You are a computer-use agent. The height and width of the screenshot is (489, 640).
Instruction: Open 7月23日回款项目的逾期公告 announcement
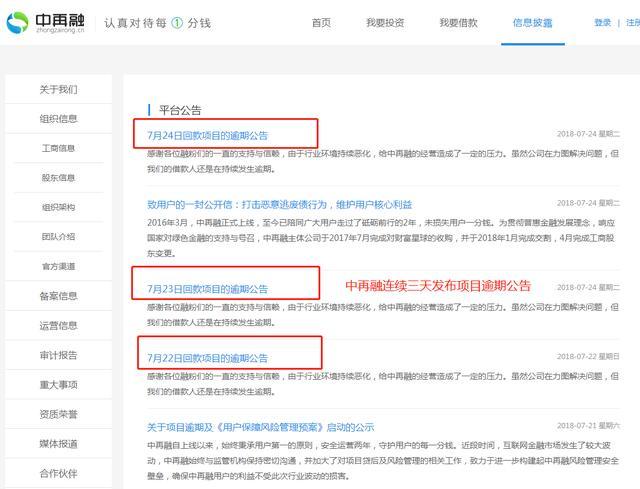pos(207,289)
